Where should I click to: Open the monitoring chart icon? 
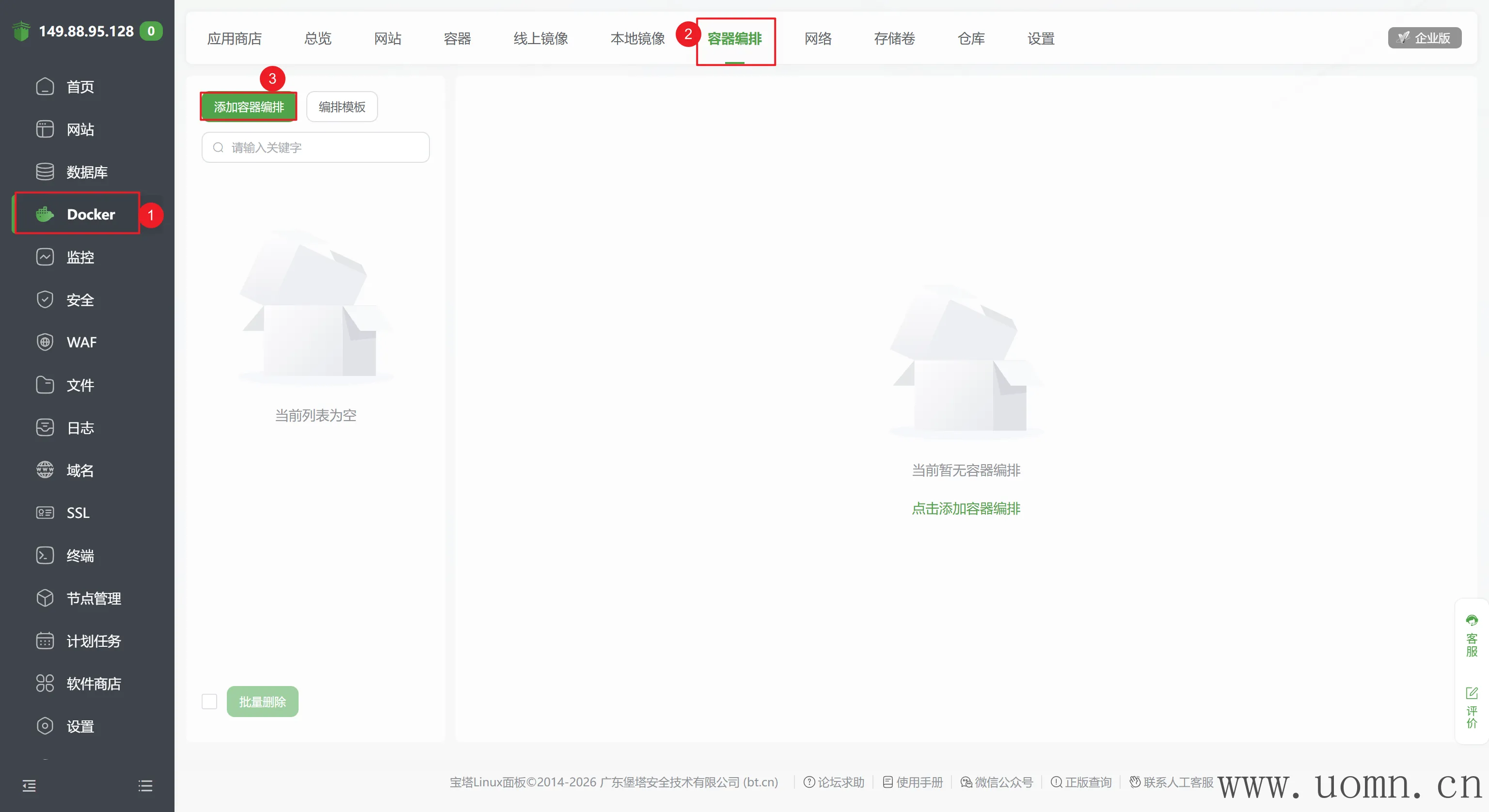(x=45, y=257)
